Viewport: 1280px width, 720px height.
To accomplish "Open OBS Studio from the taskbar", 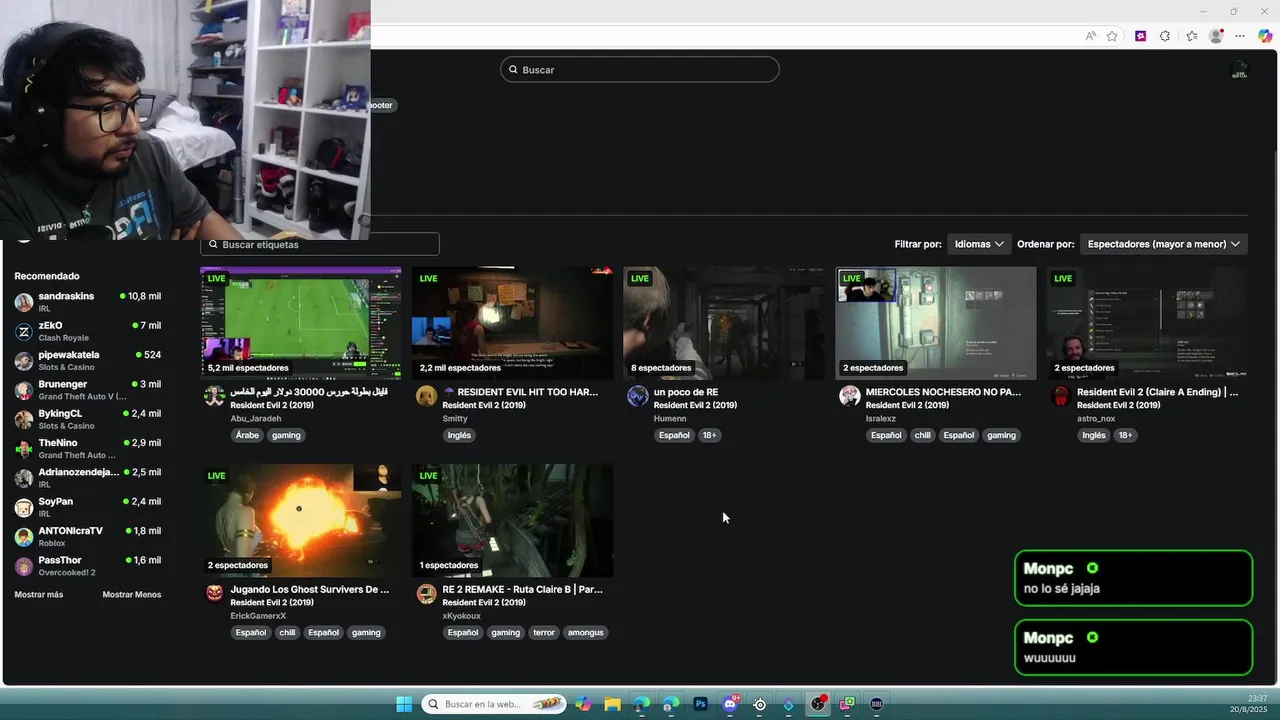I will [x=818, y=704].
